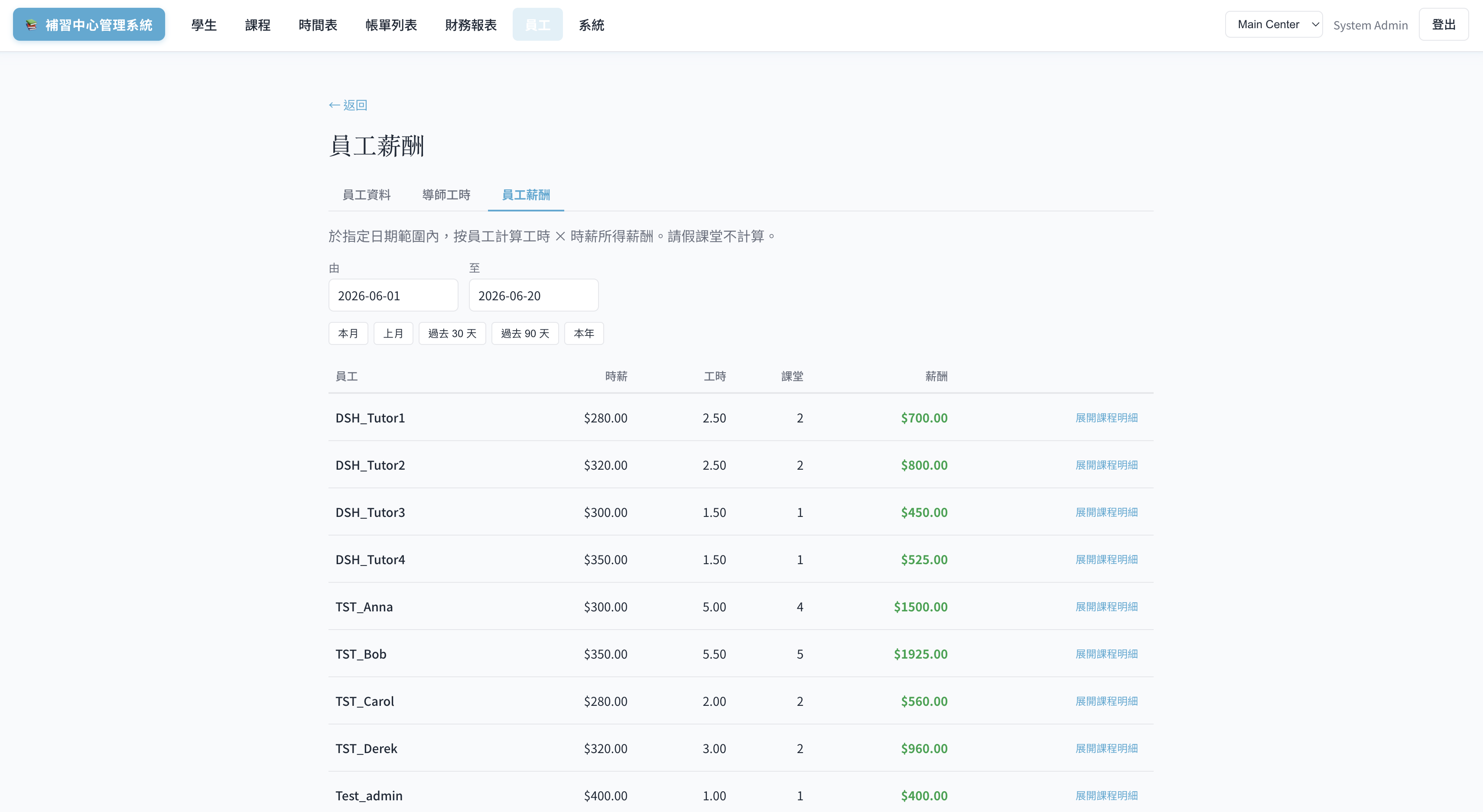Screen dimensions: 1483x812
Task: Select the highlighted 員工 nav item
Action: pyautogui.click(x=537, y=25)
